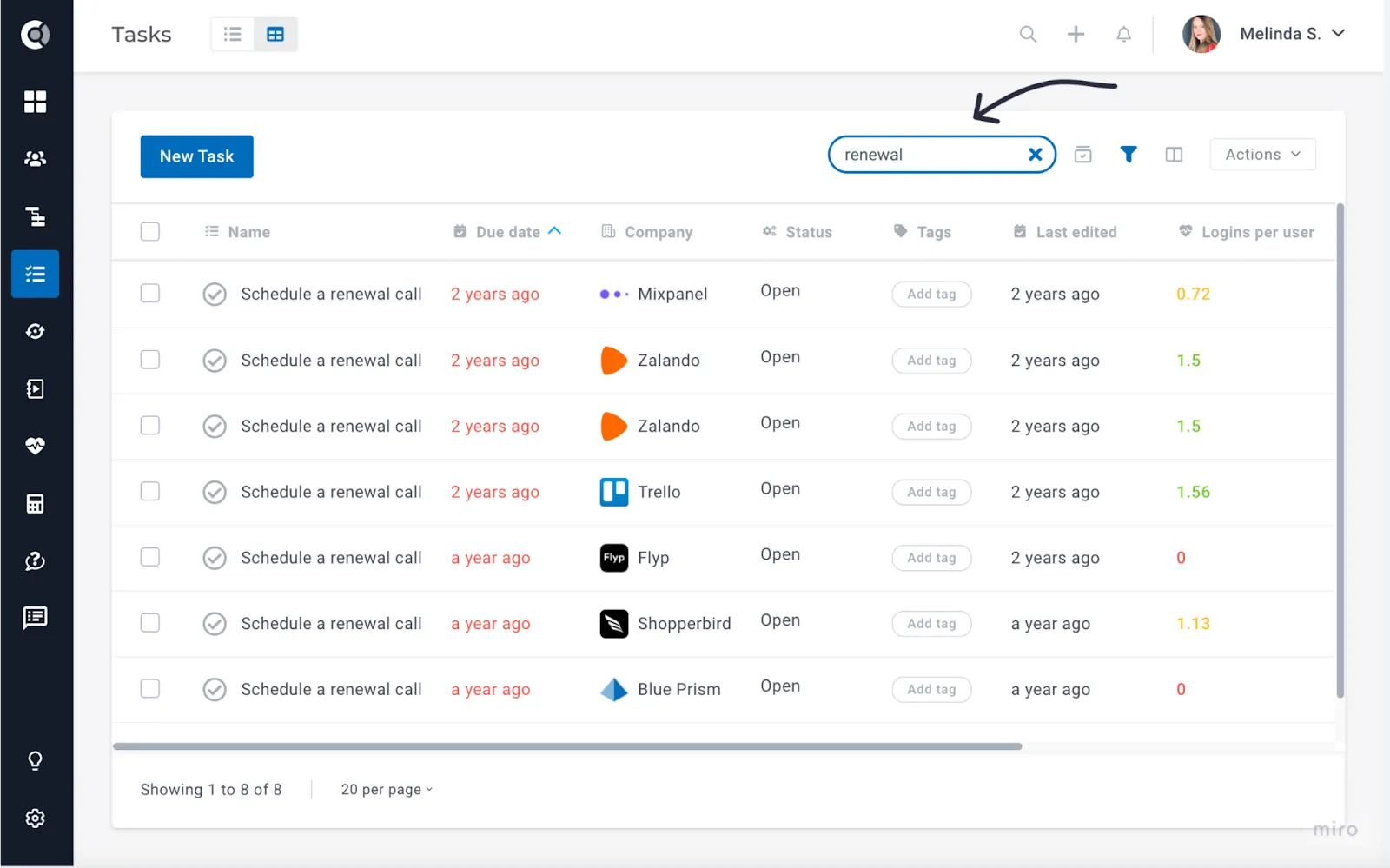Viewport: 1390px width, 868px height.
Task: Mark Flyp renewal call task complete
Action: [215, 558]
